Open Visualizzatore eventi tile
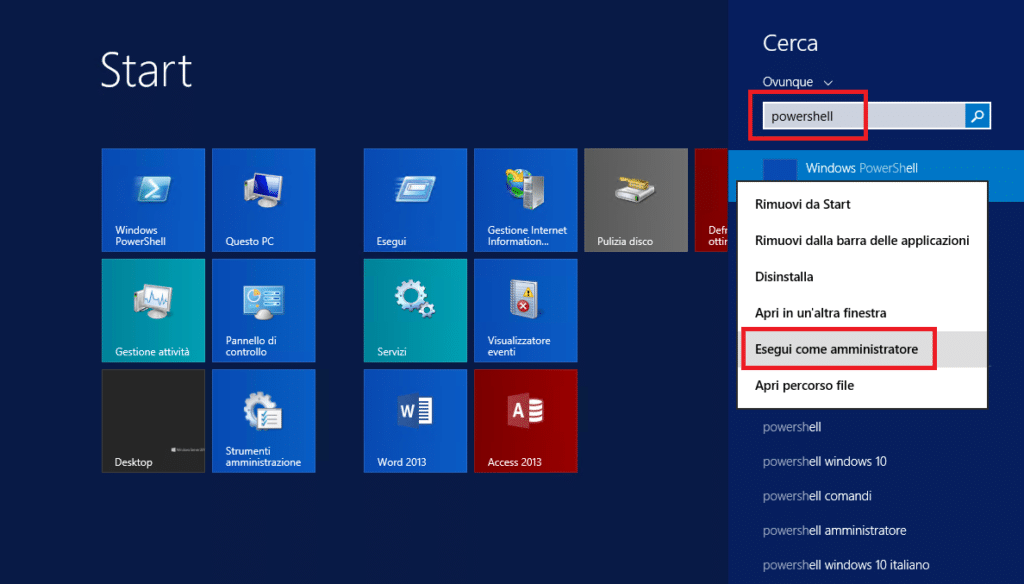The image size is (1024, 584). pos(526,310)
